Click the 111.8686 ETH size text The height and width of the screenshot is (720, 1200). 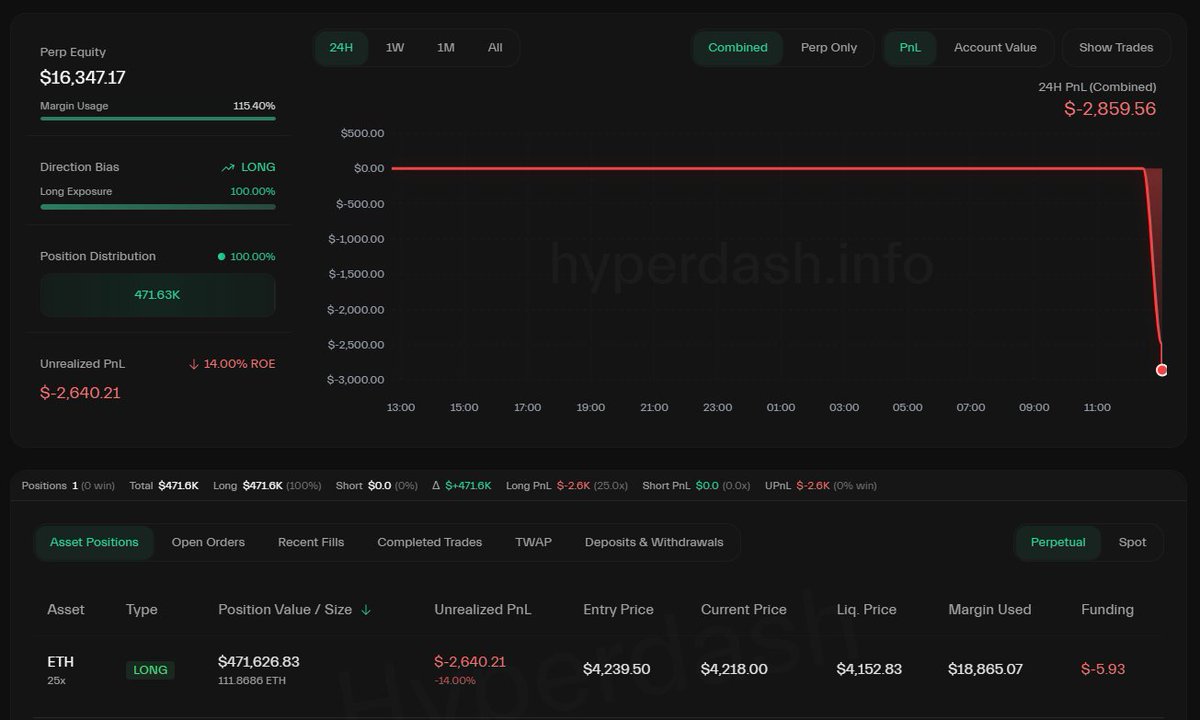252,680
